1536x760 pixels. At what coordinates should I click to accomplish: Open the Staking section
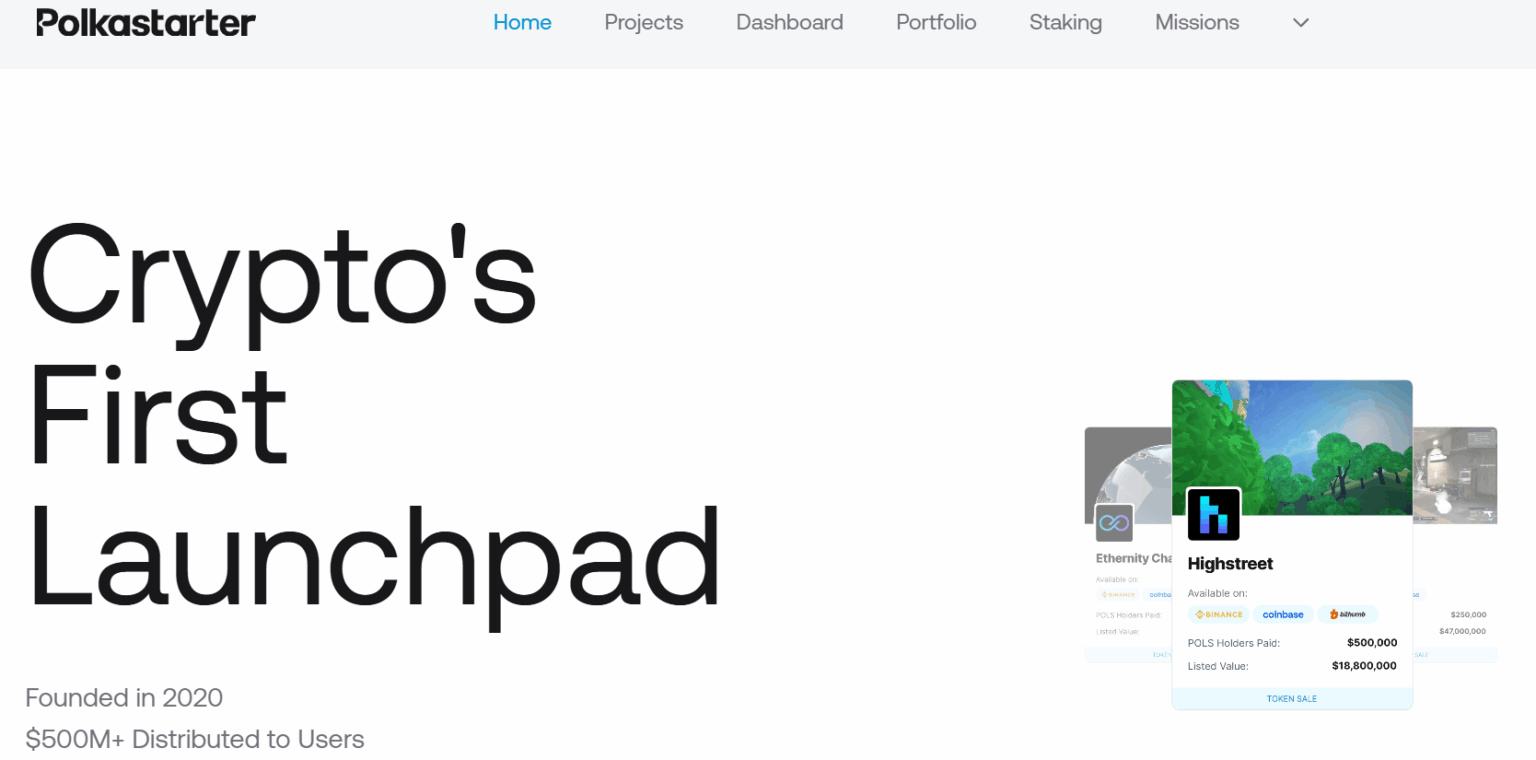(x=1065, y=22)
